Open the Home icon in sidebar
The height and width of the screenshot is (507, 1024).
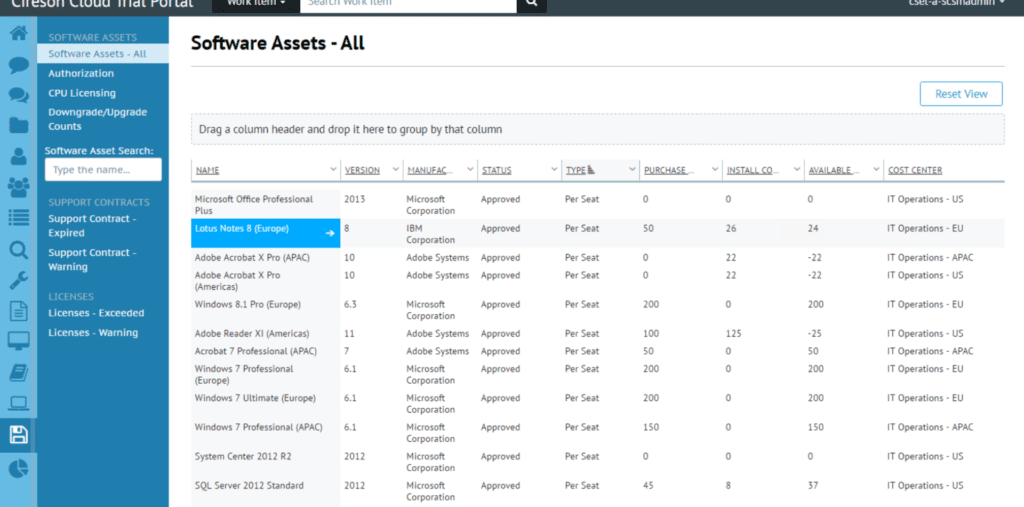pos(18,33)
